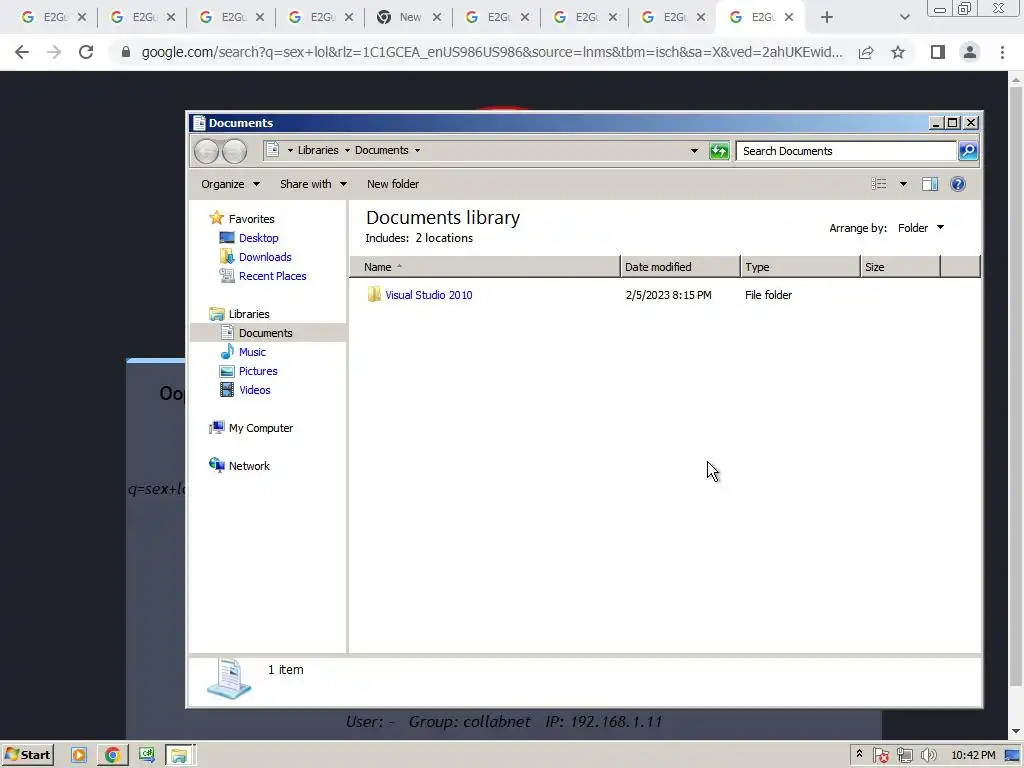The image size is (1024, 768).
Task: Expand dropdown arrow after Documents breadcrumb
Action: pyautogui.click(x=417, y=150)
